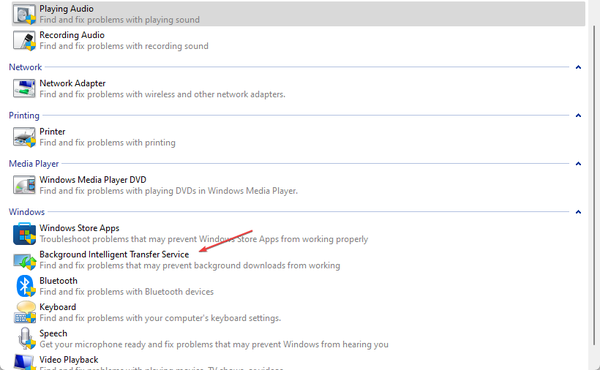The width and height of the screenshot is (600, 370).
Task: Collapse the Windows section chevron
Action: pos(578,212)
